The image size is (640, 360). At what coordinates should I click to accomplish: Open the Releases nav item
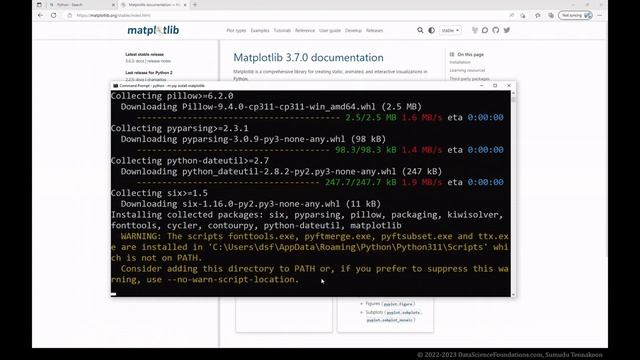click(374, 31)
